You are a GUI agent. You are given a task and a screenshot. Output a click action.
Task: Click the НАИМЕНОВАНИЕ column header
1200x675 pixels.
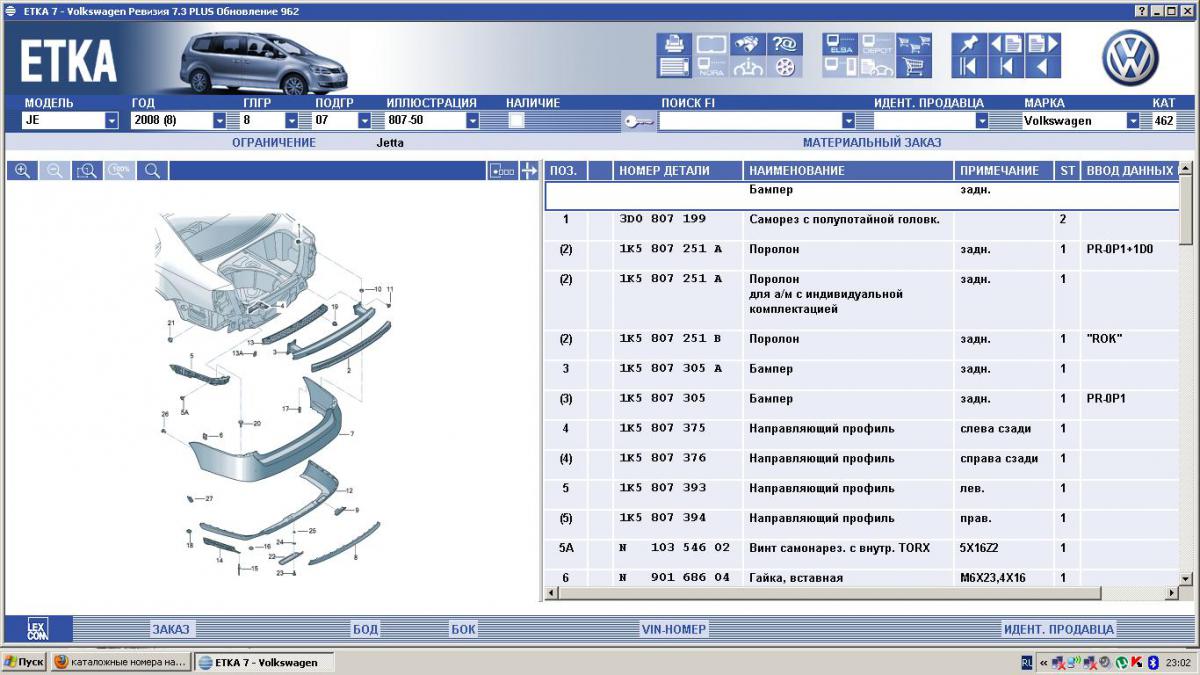tap(849, 171)
